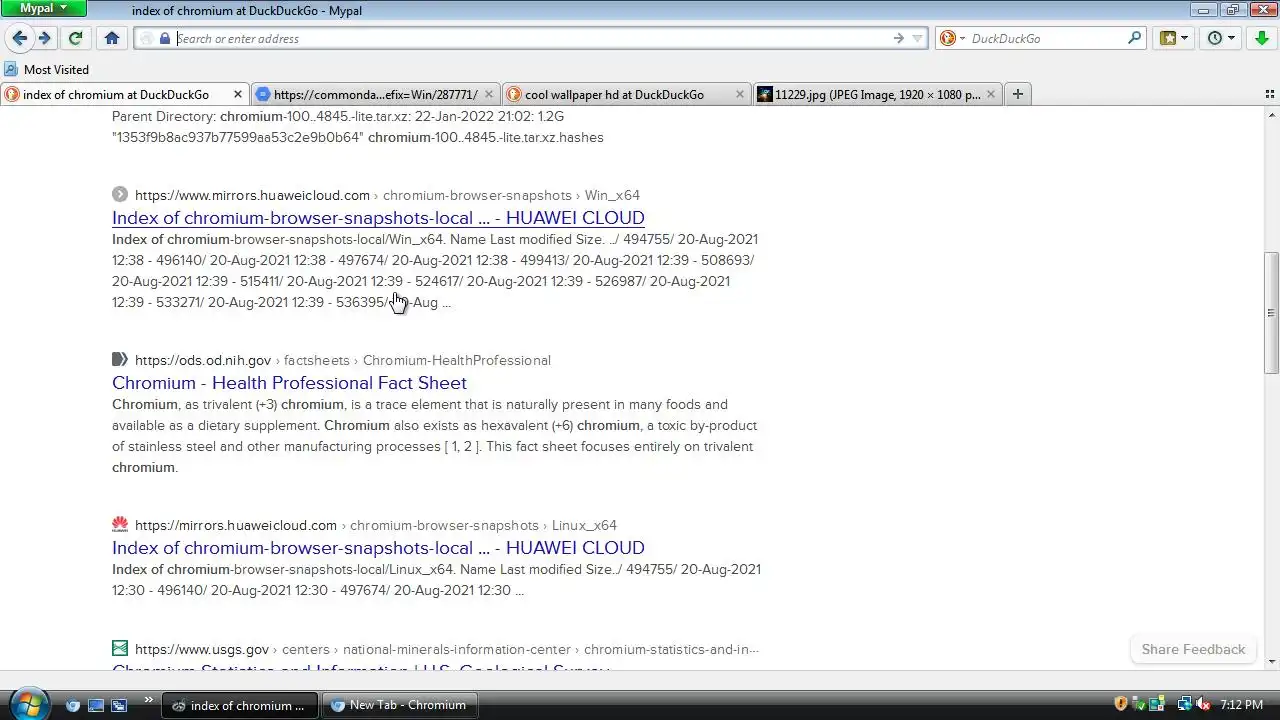1280x720 pixels.
Task: Click the www.mirrors.huaweicloud.com URL text
Action: coord(252,195)
